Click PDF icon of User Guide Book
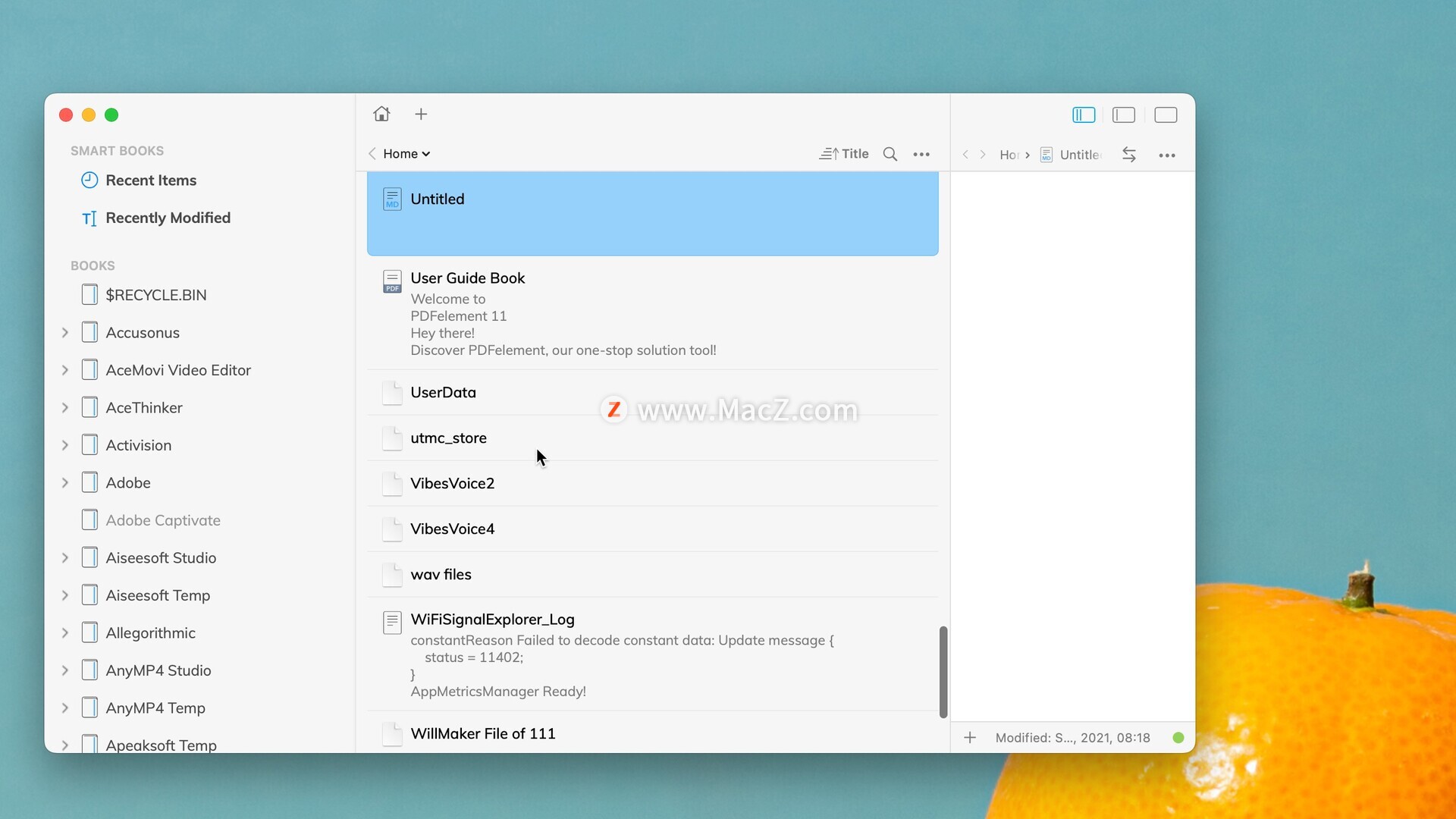Image resolution: width=1456 pixels, height=819 pixels. click(x=392, y=281)
